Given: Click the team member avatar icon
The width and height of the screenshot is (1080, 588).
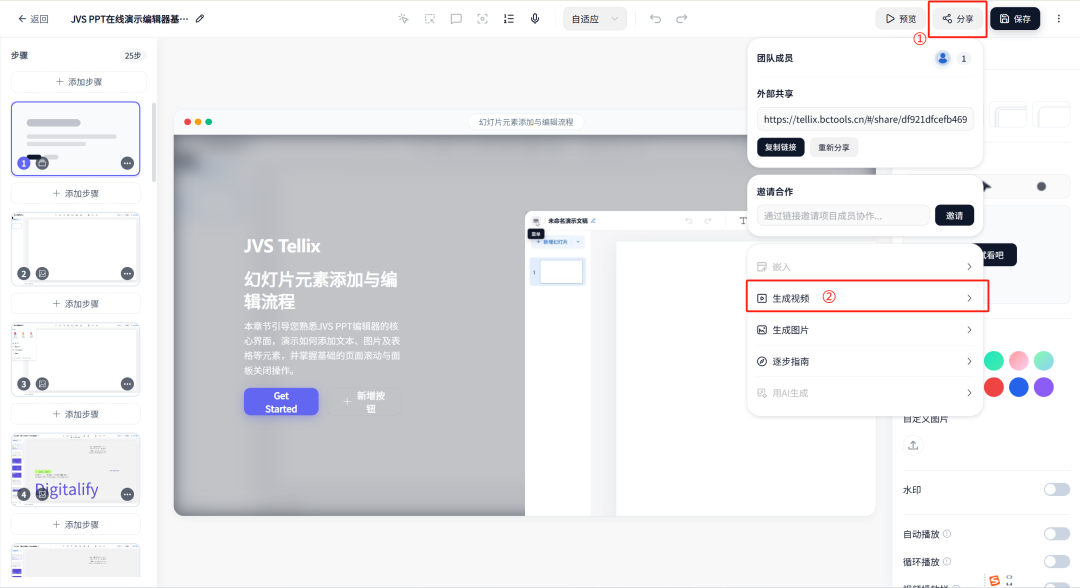Looking at the screenshot, I should (x=942, y=59).
